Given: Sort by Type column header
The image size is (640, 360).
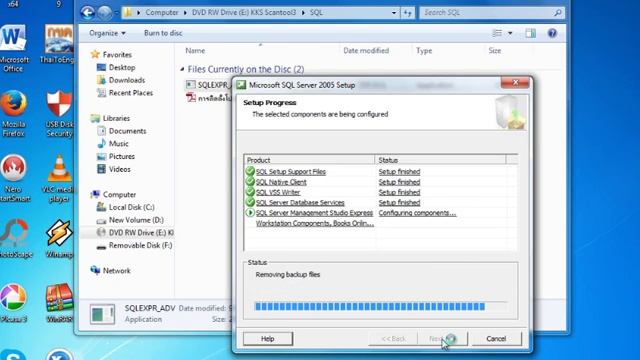Looking at the screenshot, I should (x=424, y=51).
